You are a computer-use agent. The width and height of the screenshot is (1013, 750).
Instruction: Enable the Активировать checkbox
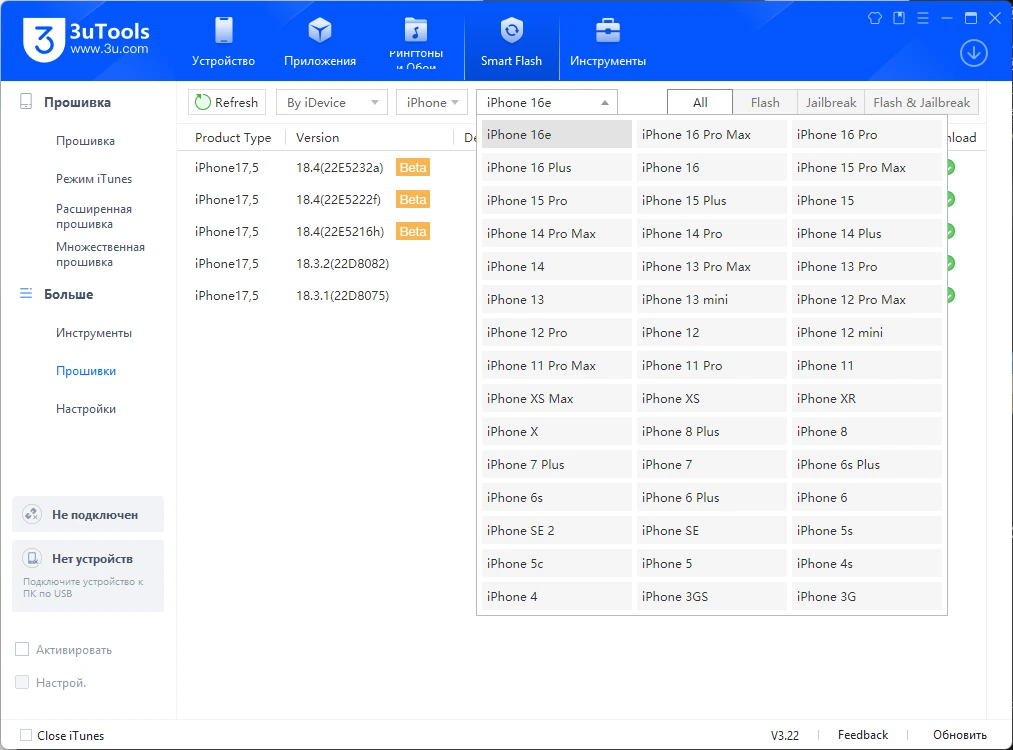22,649
